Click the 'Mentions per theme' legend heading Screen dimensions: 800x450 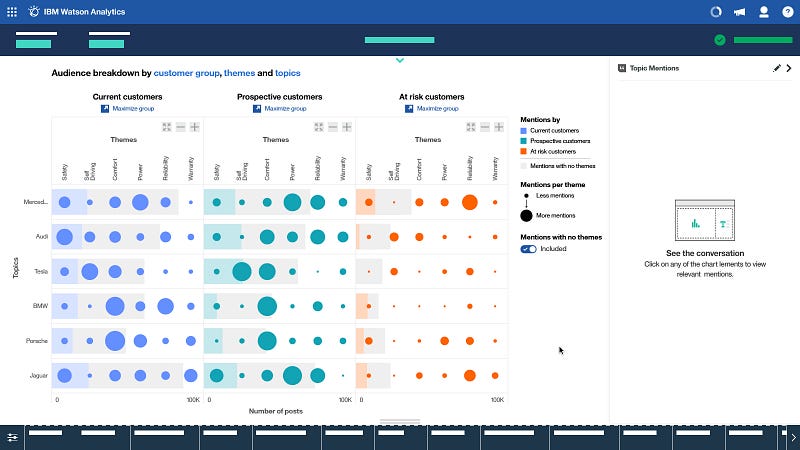coord(553,185)
